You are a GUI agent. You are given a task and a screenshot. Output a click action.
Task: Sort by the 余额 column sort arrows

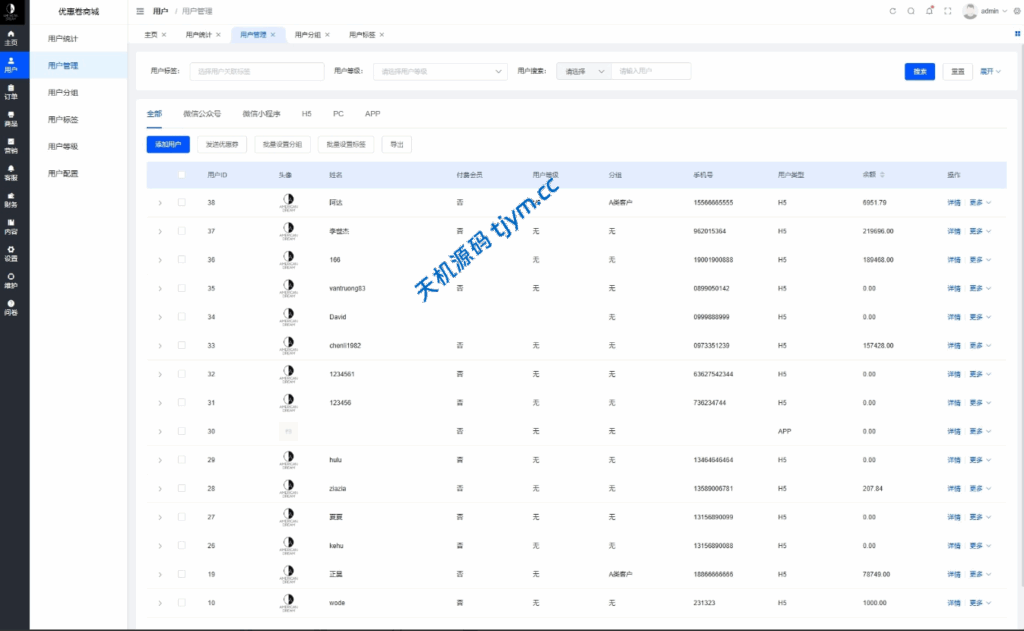coord(882,175)
